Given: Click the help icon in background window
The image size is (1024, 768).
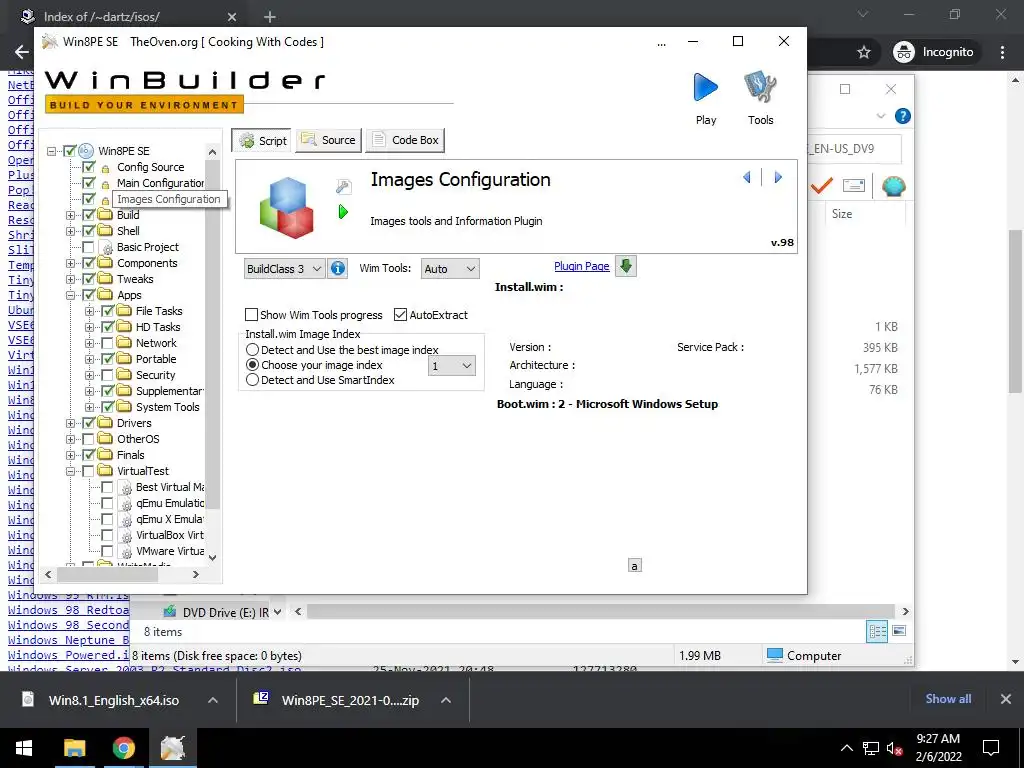Looking at the screenshot, I should (903, 116).
